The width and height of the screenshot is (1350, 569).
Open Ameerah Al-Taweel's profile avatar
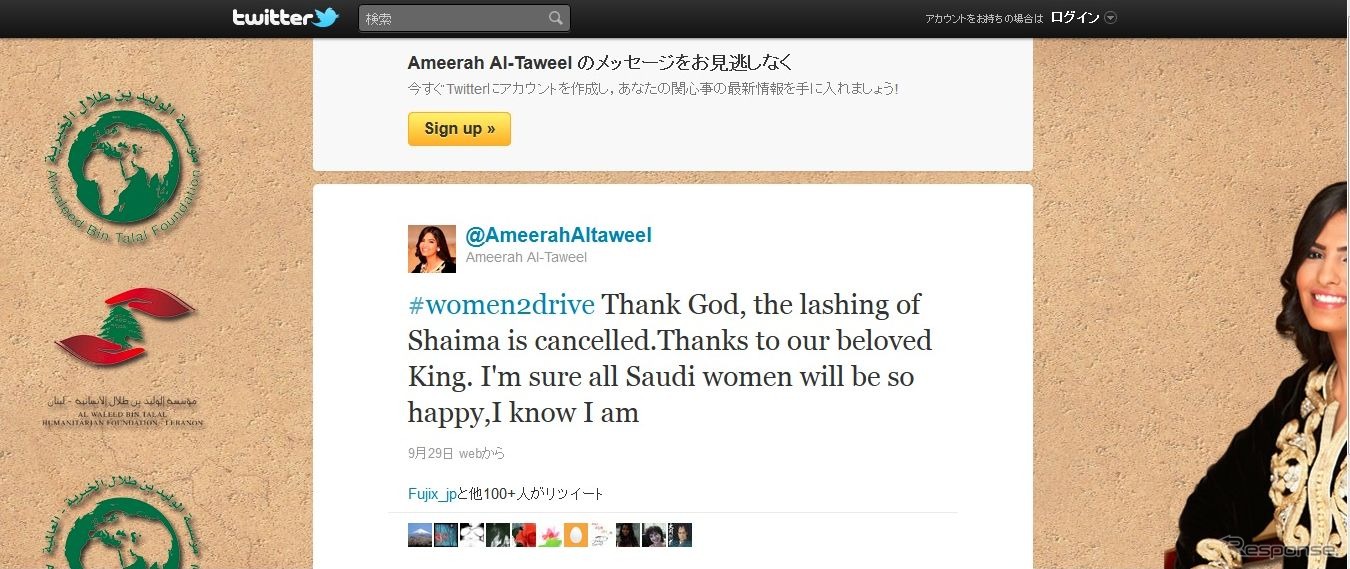pos(432,249)
